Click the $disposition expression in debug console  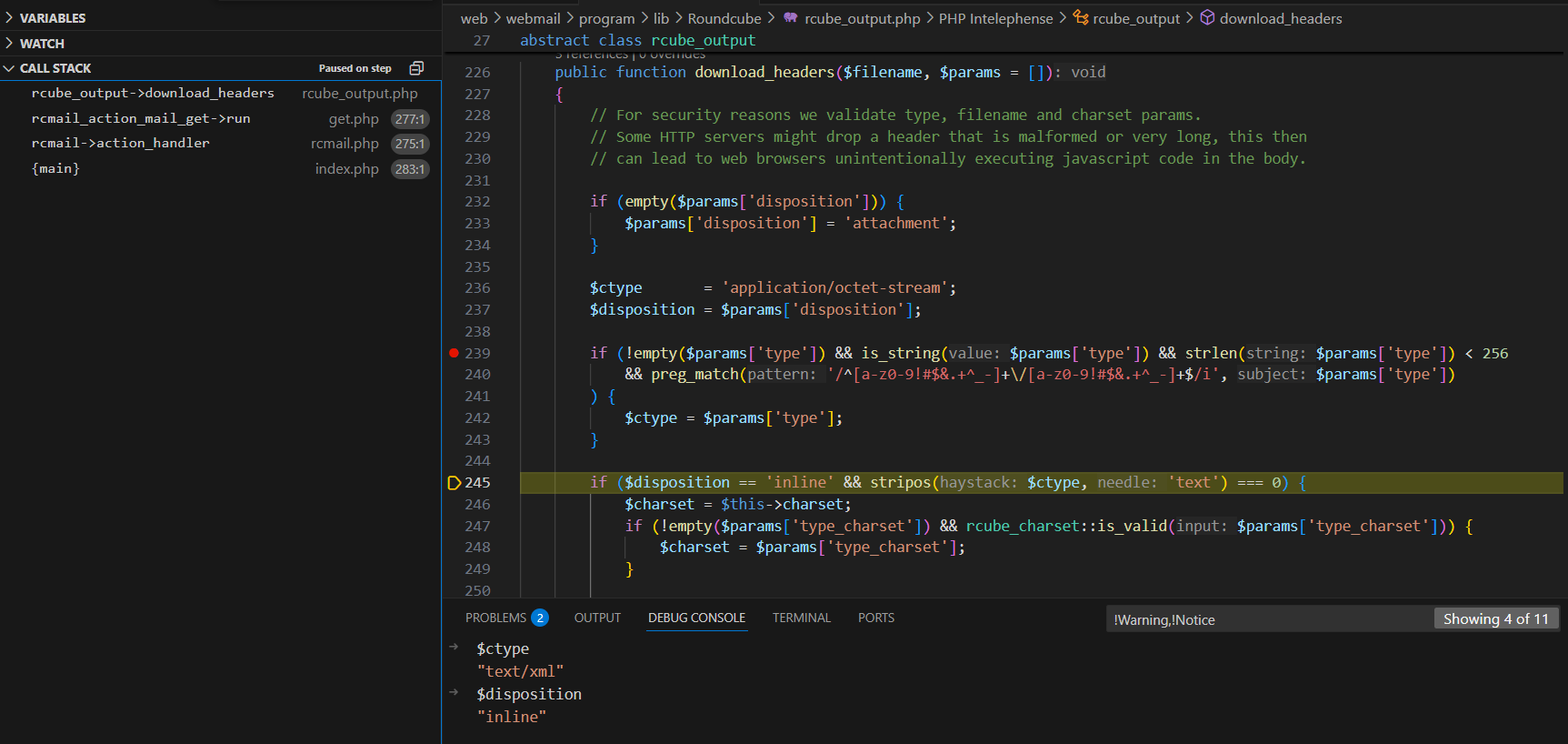(x=529, y=694)
